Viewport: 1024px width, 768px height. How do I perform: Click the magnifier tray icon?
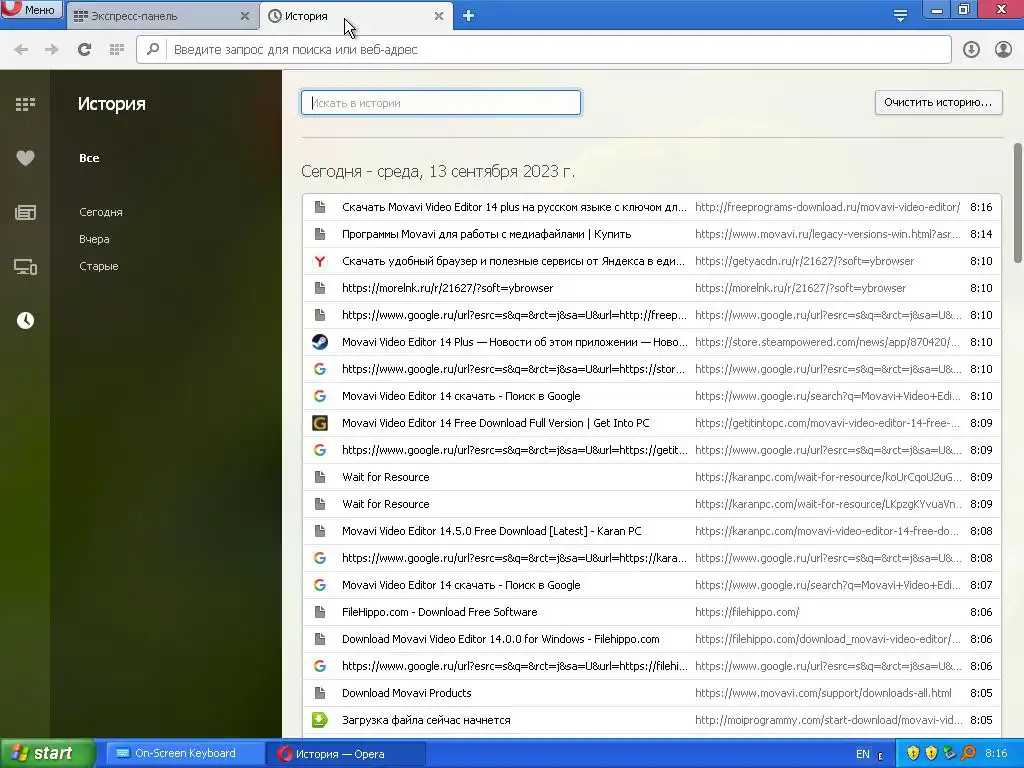(968, 754)
